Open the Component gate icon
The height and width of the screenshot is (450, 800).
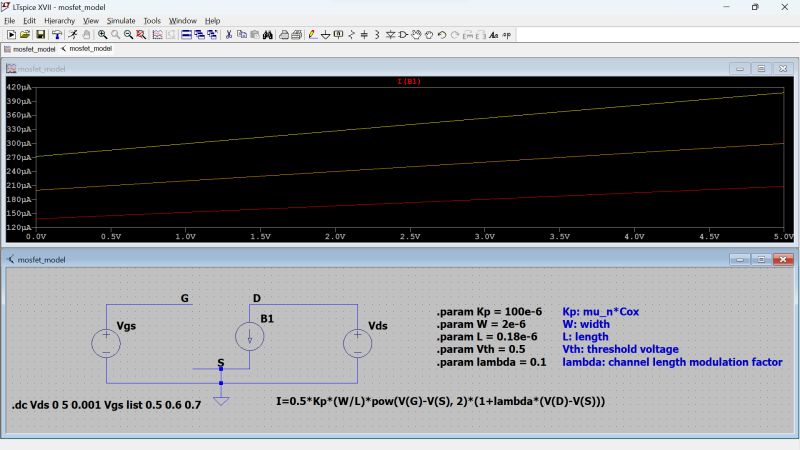(403, 35)
